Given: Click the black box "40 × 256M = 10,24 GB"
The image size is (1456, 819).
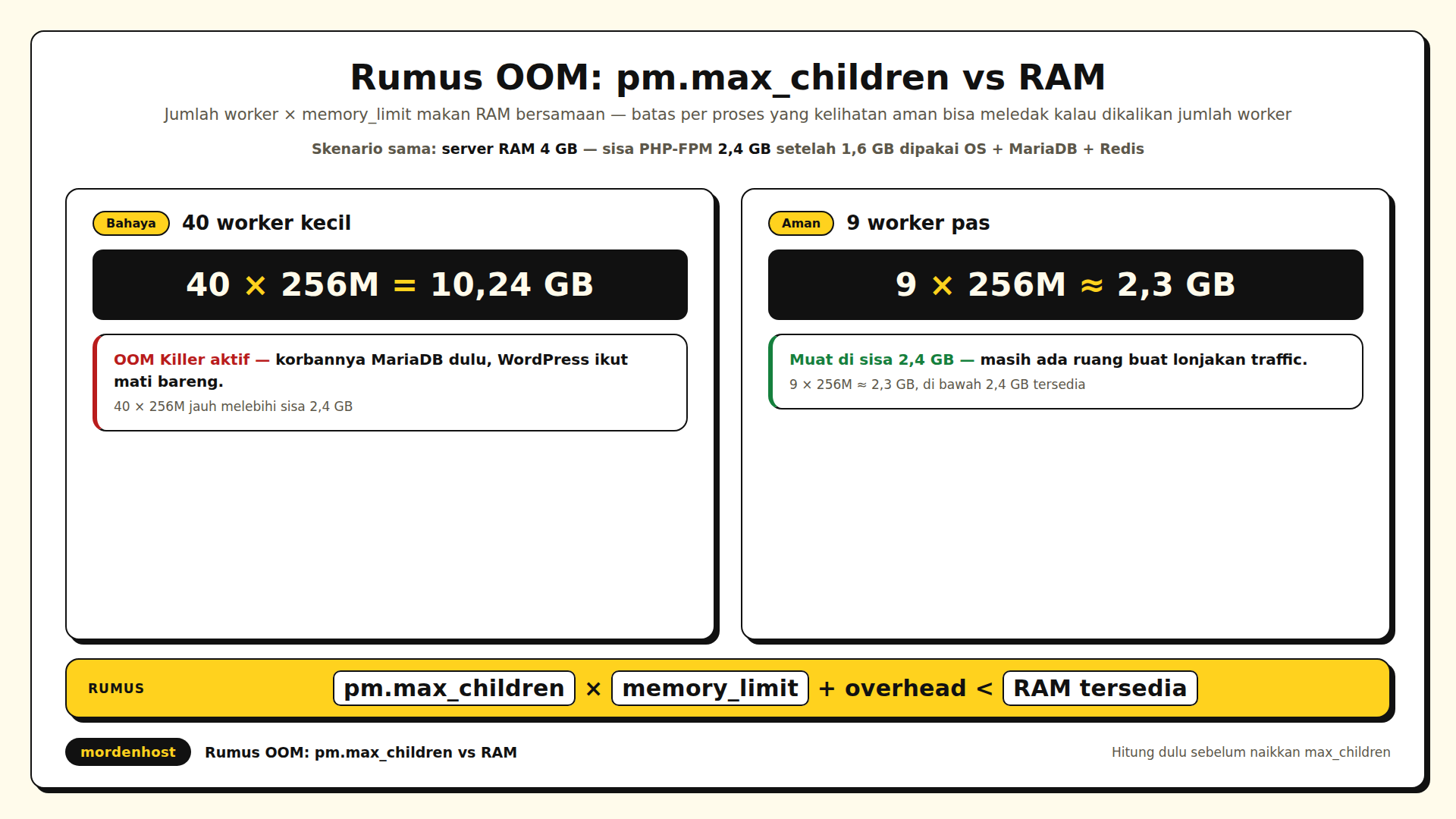Looking at the screenshot, I should tap(390, 284).
